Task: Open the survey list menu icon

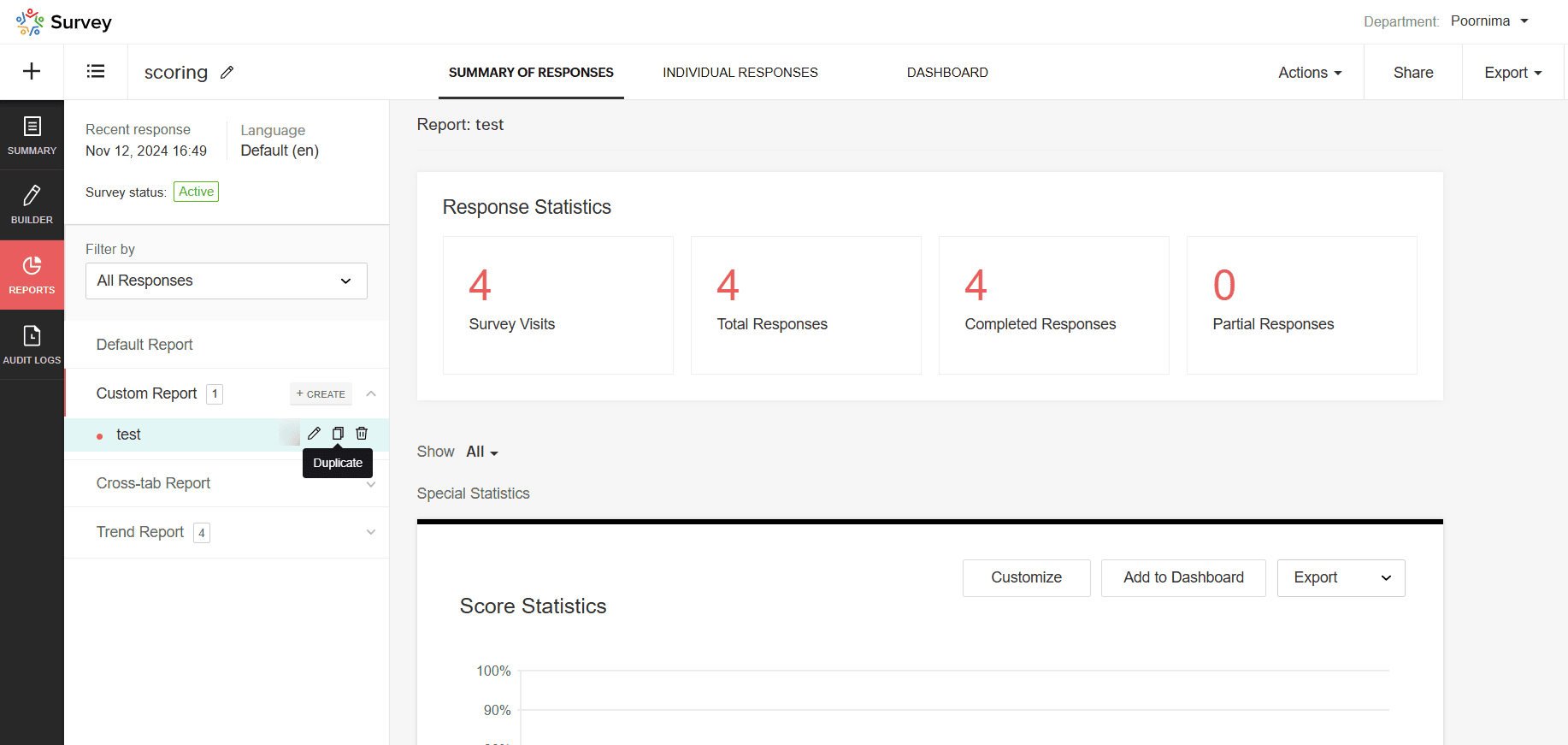Action: (x=96, y=72)
